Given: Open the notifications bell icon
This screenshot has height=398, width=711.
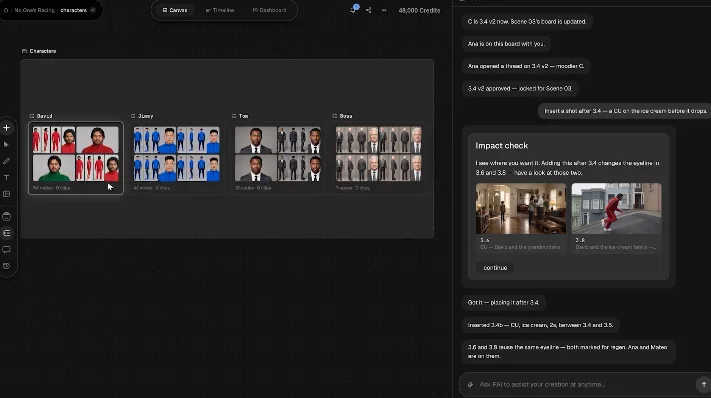Looking at the screenshot, I should click(x=353, y=10).
